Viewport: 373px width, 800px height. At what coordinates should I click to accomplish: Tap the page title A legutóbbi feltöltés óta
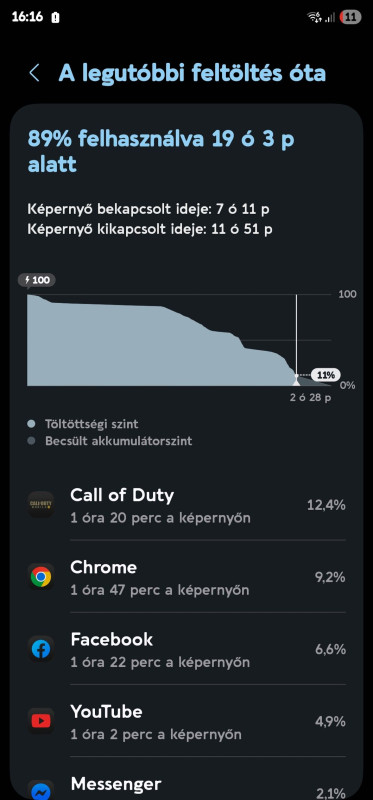click(192, 73)
